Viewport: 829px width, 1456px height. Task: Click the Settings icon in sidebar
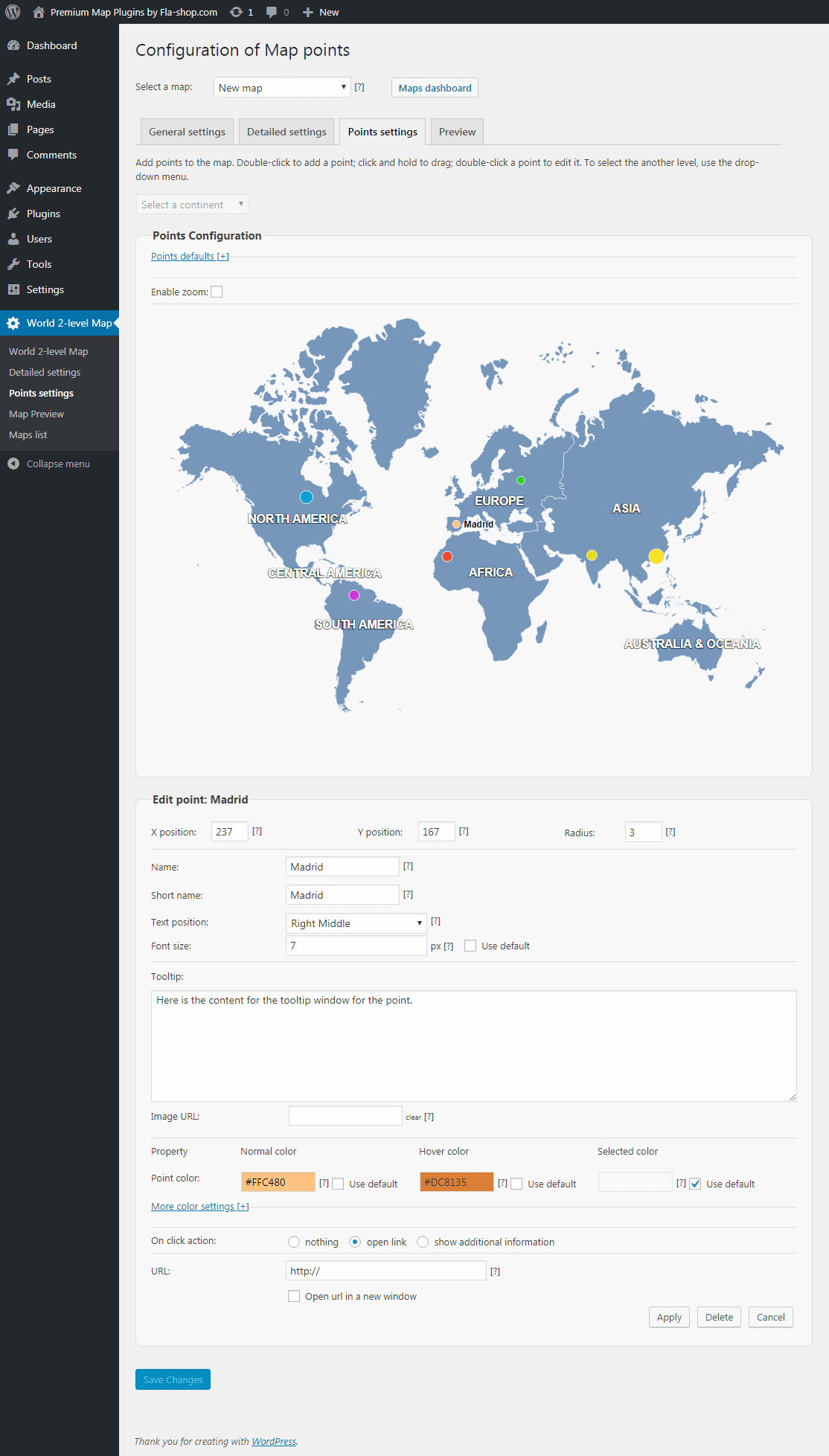coord(13,289)
